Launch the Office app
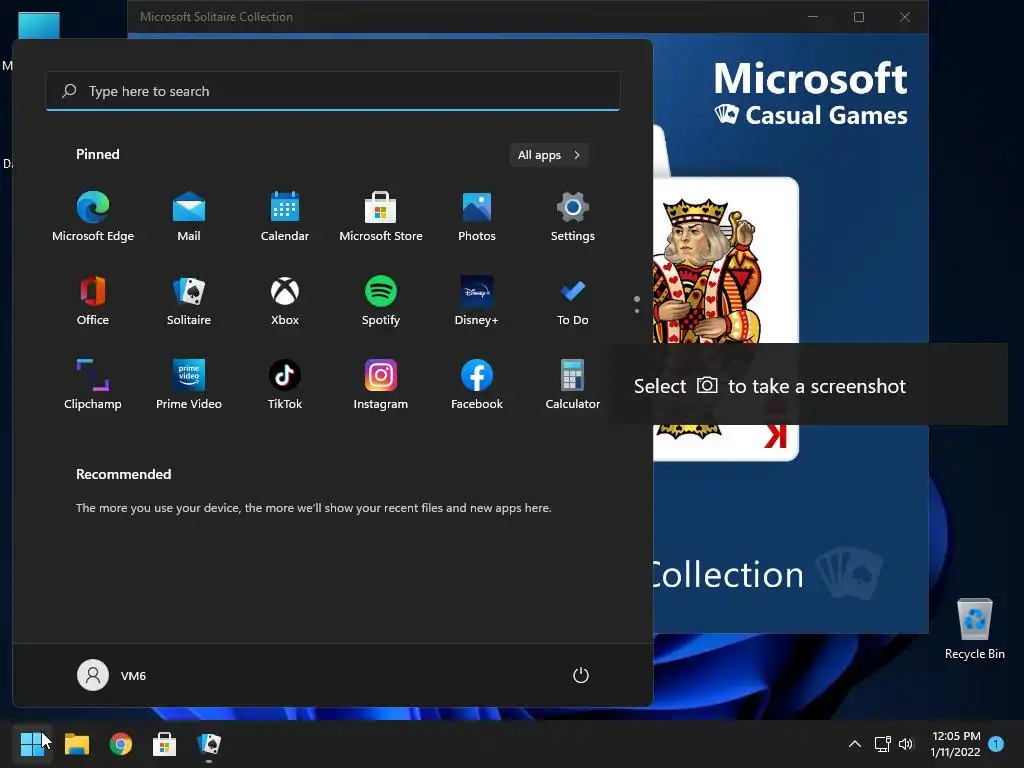The height and width of the screenshot is (768, 1024). click(x=93, y=300)
